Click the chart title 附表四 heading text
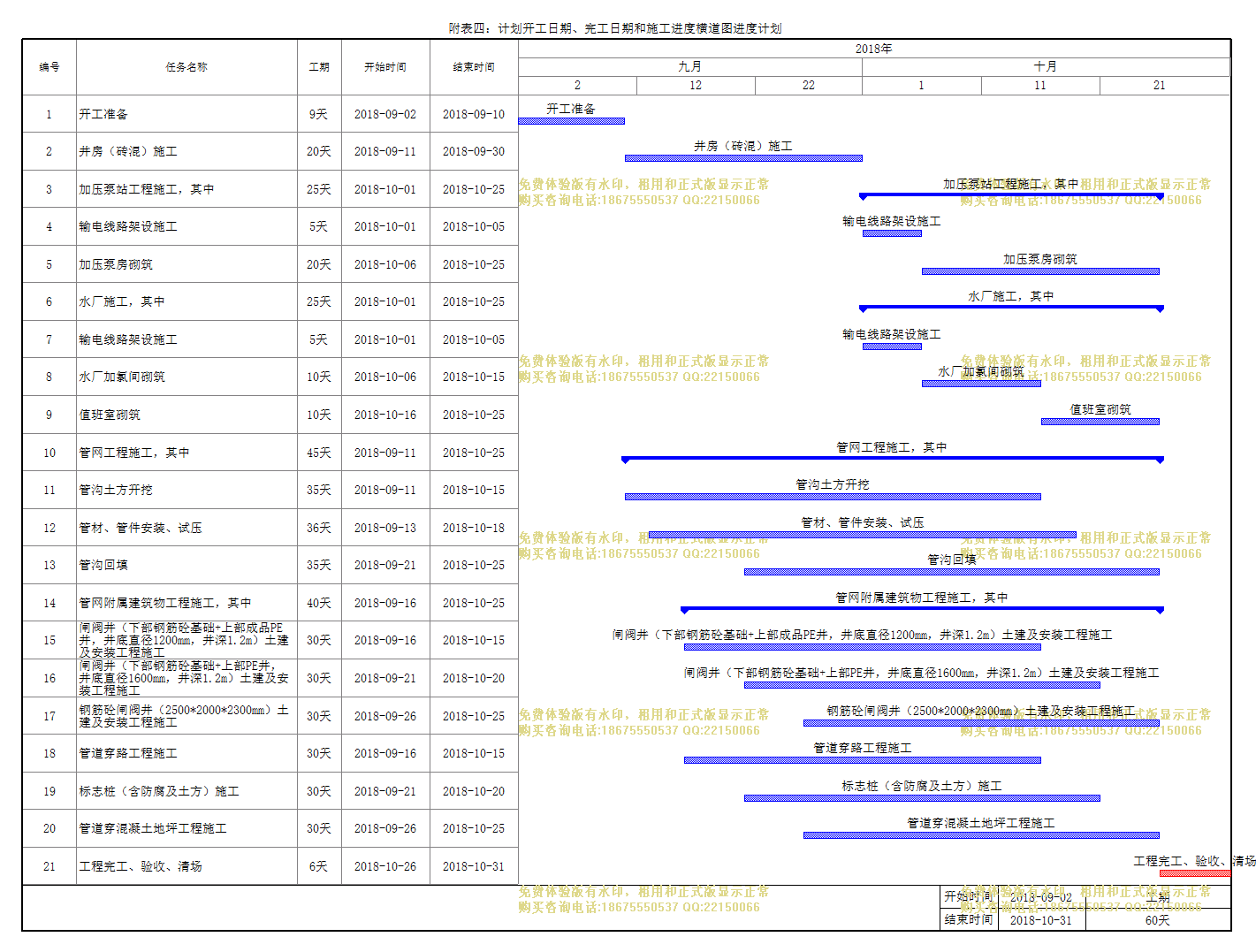The width and height of the screenshot is (1256, 952). click(615, 28)
